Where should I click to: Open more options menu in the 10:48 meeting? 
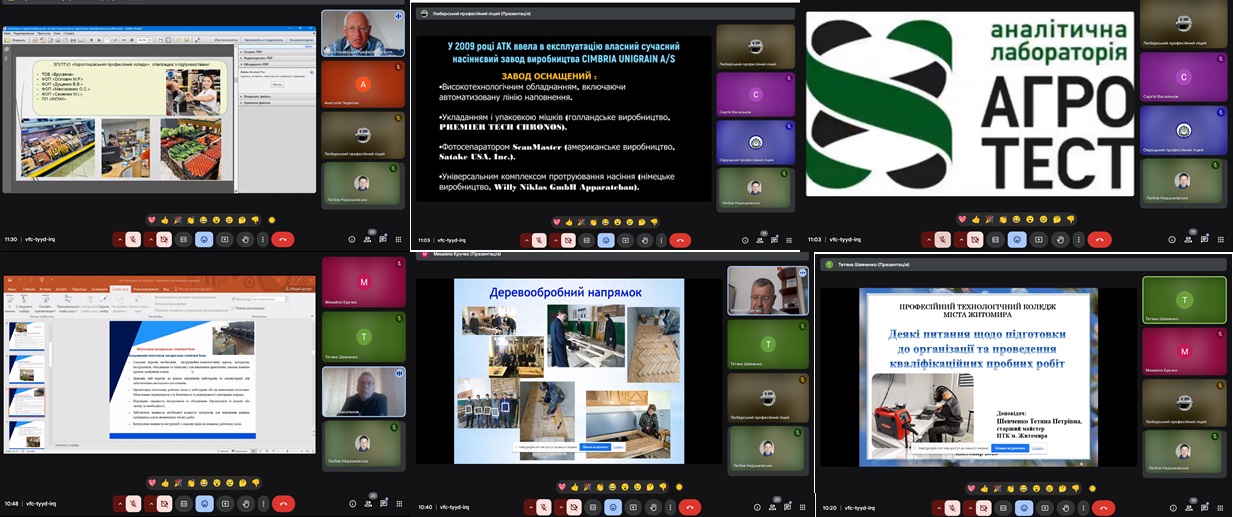[264, 504]
